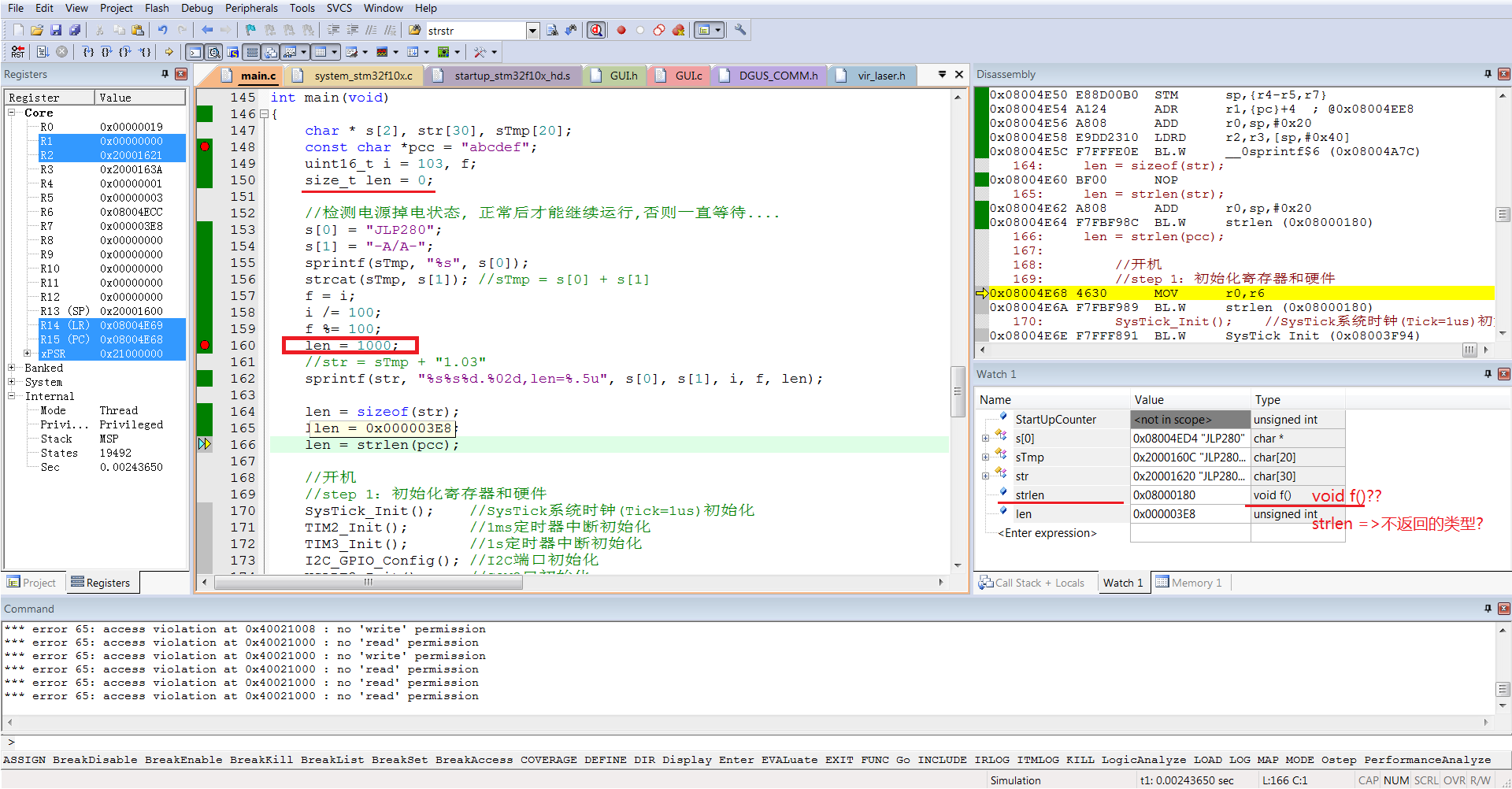Click the Find in Files icon
The height and width of the screenshot is (789, 1512).
click(414, 30)
